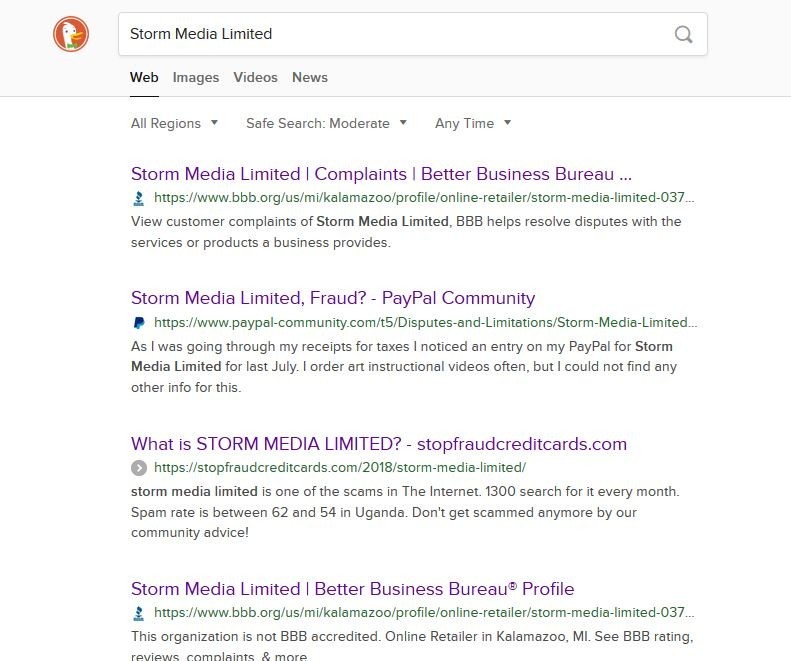The width and height of the screenshot is (791, 661).
Task: Open Storm Media Limited, Fraud? PayPal Community result
Action: tap(333, 298)
